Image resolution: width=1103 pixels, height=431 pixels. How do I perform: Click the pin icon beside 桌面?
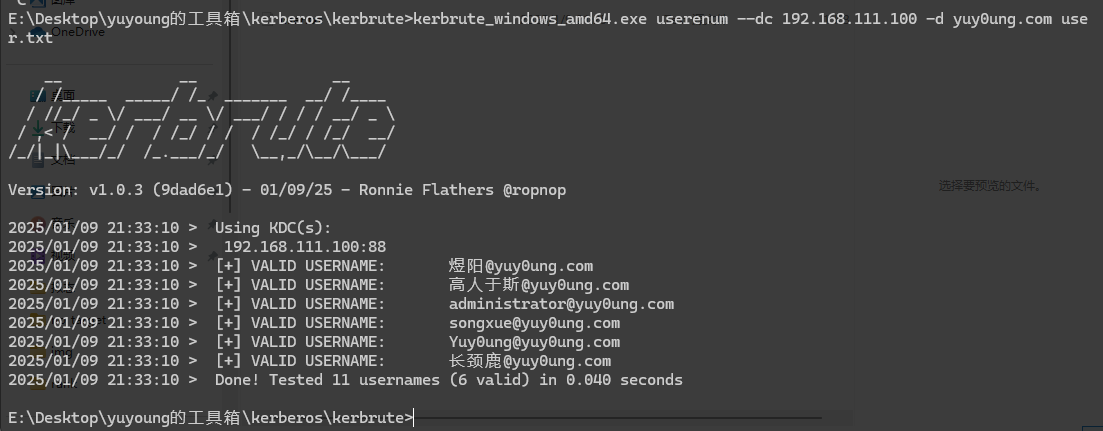[212, 96]
